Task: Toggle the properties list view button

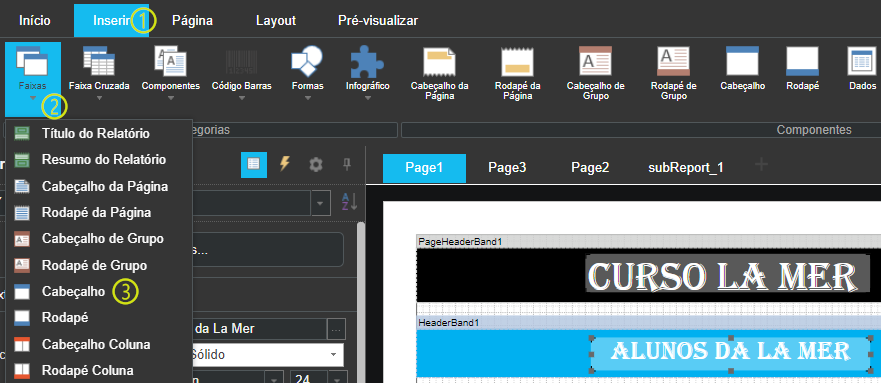Action: coord(254,164)
